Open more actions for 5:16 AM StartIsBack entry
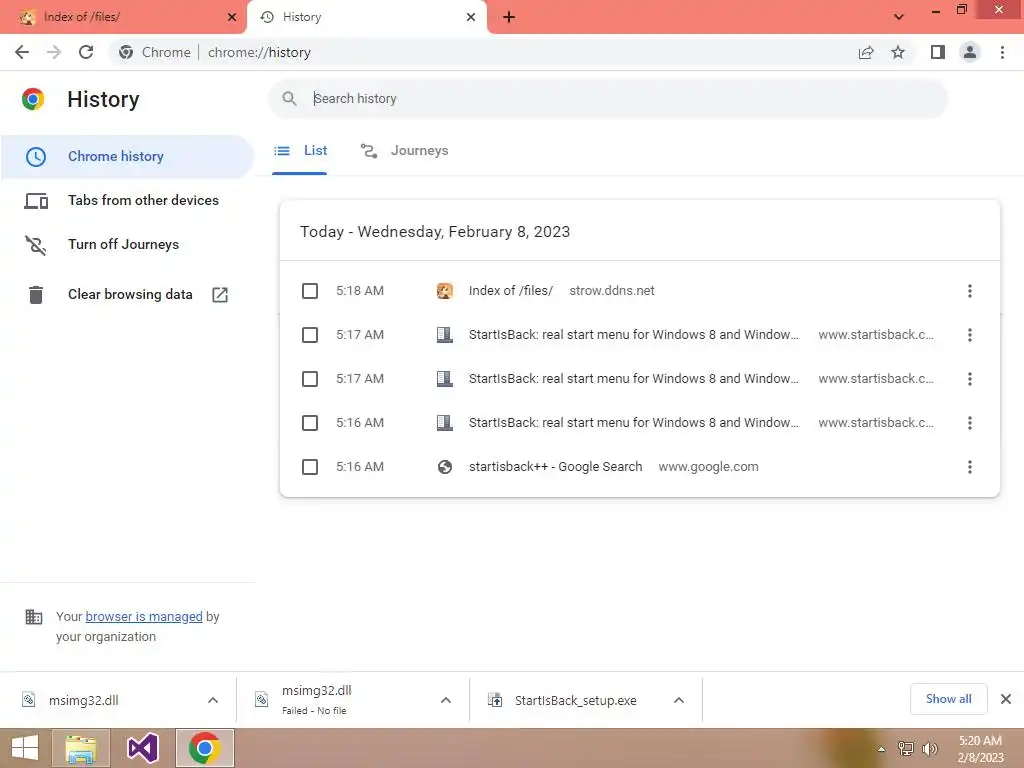Image resolution: width=1024 pixels, height=768 pixels. click(970, 423)
